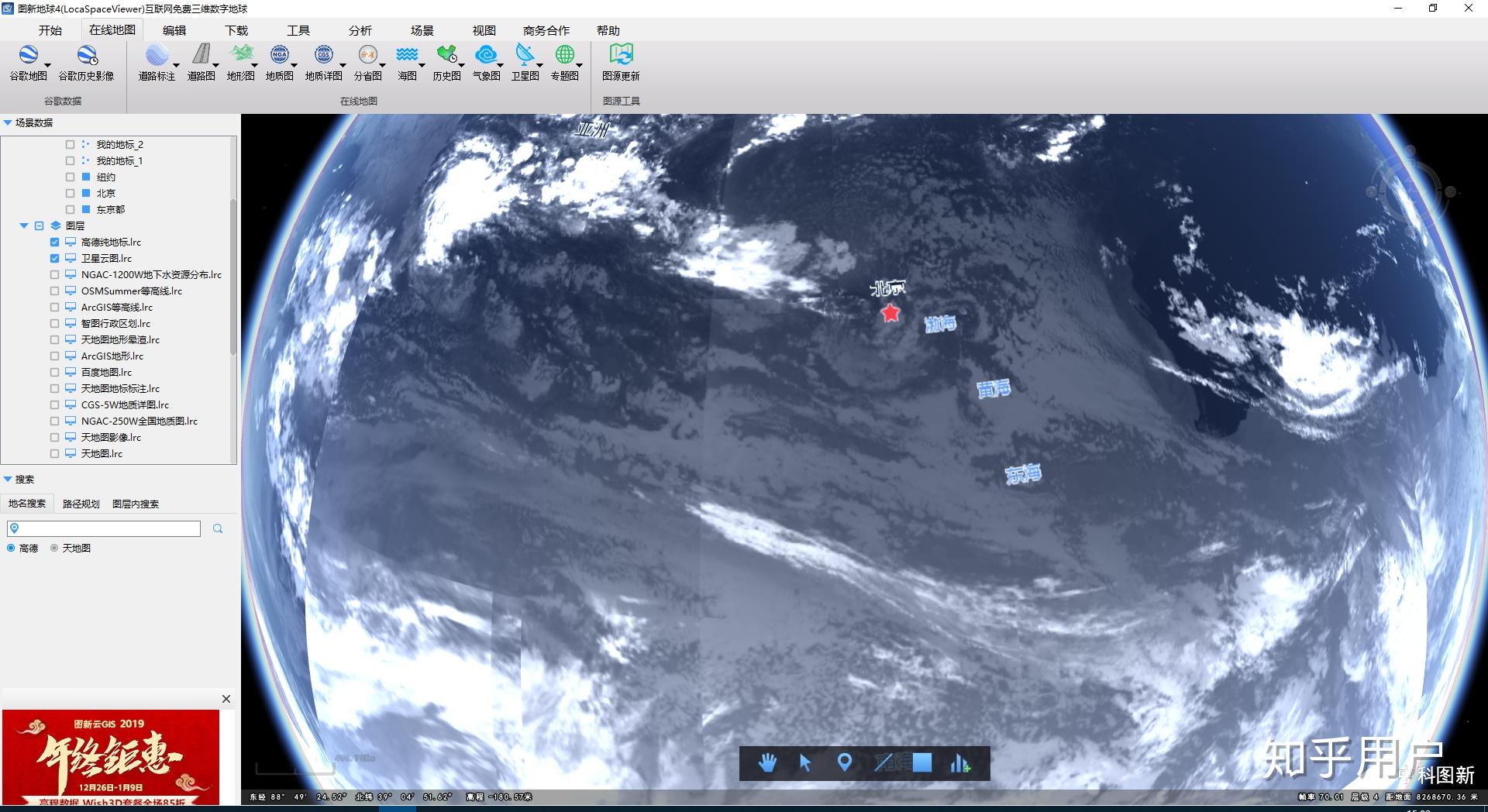
Task: Click the place name search input field
Action: click(104, 528)
